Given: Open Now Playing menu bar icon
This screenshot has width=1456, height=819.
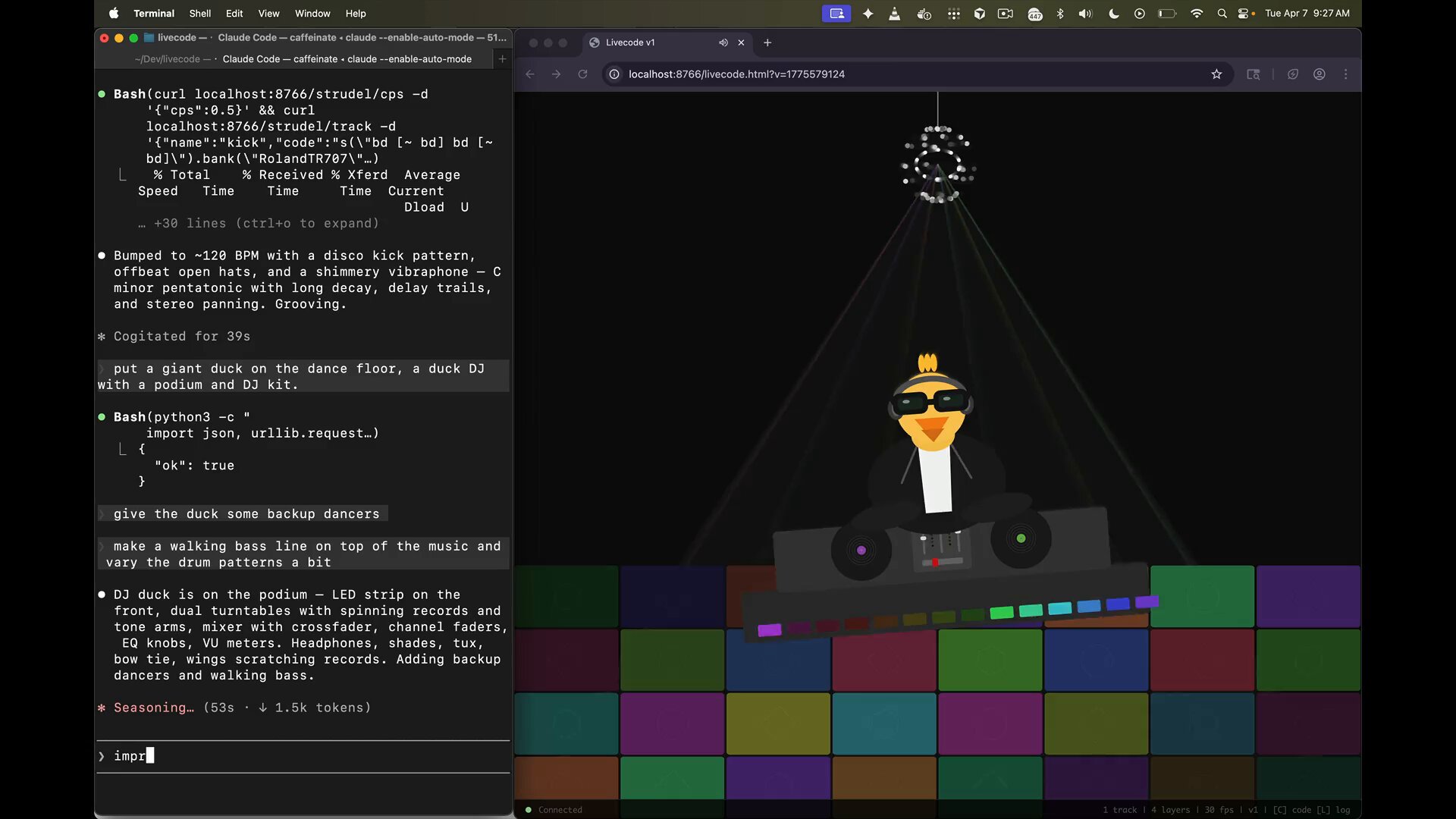Looking at the screenshot, I should tap(1139, 13).
